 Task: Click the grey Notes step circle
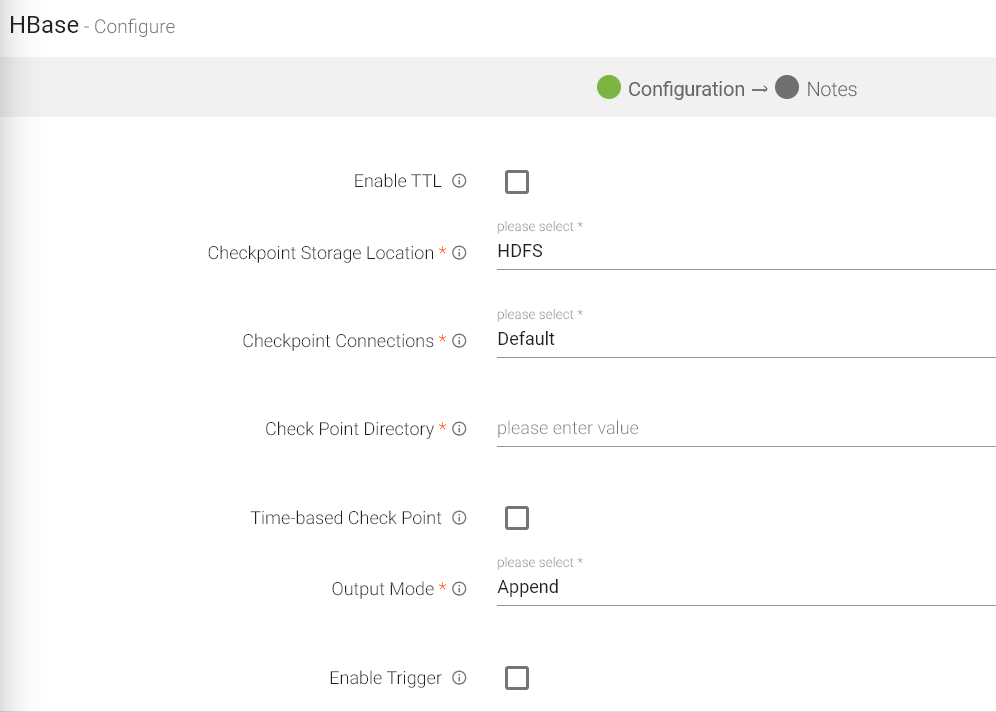[x=787, y=88]
